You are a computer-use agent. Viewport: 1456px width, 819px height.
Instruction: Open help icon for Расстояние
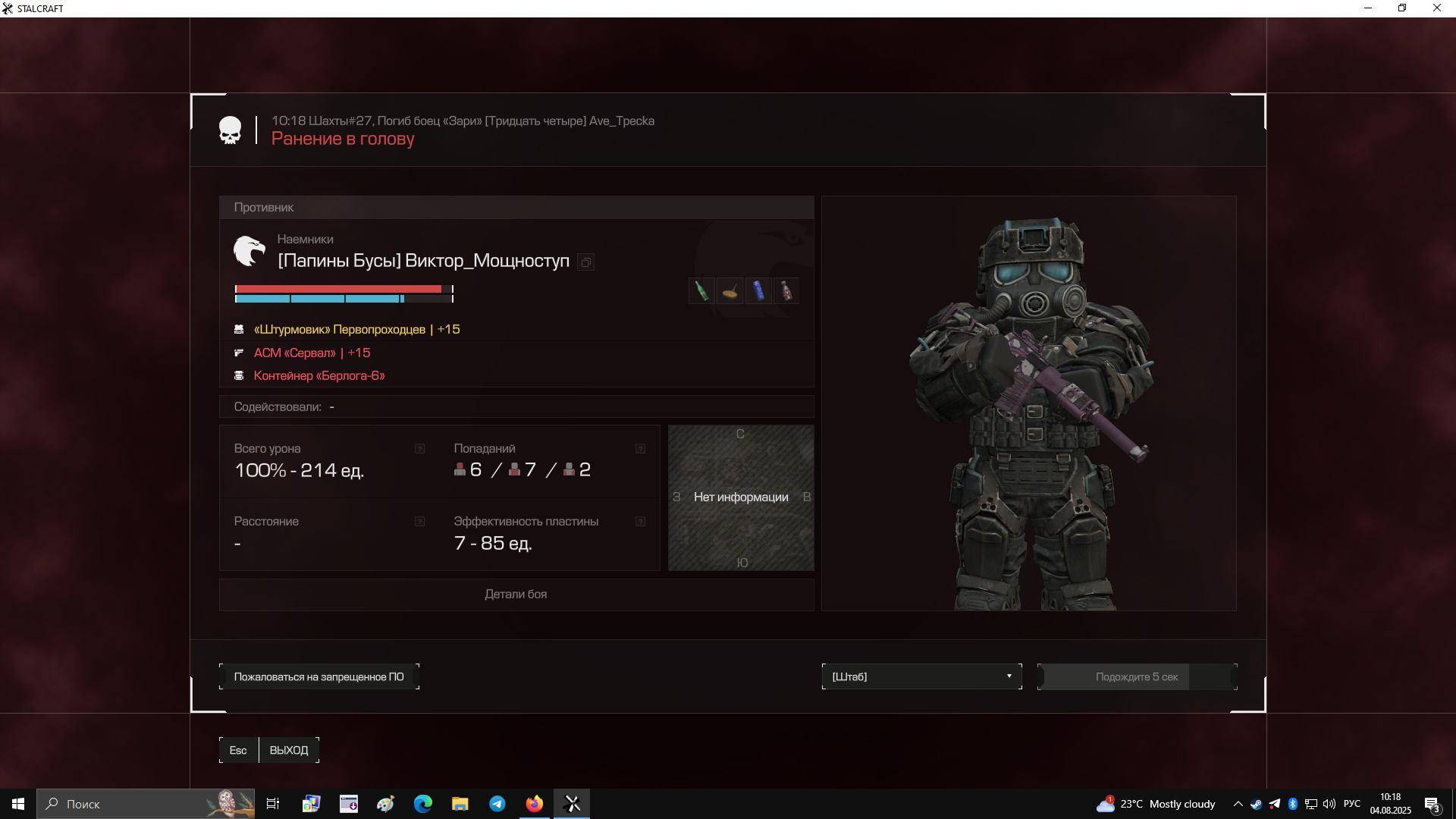point(419,522)
